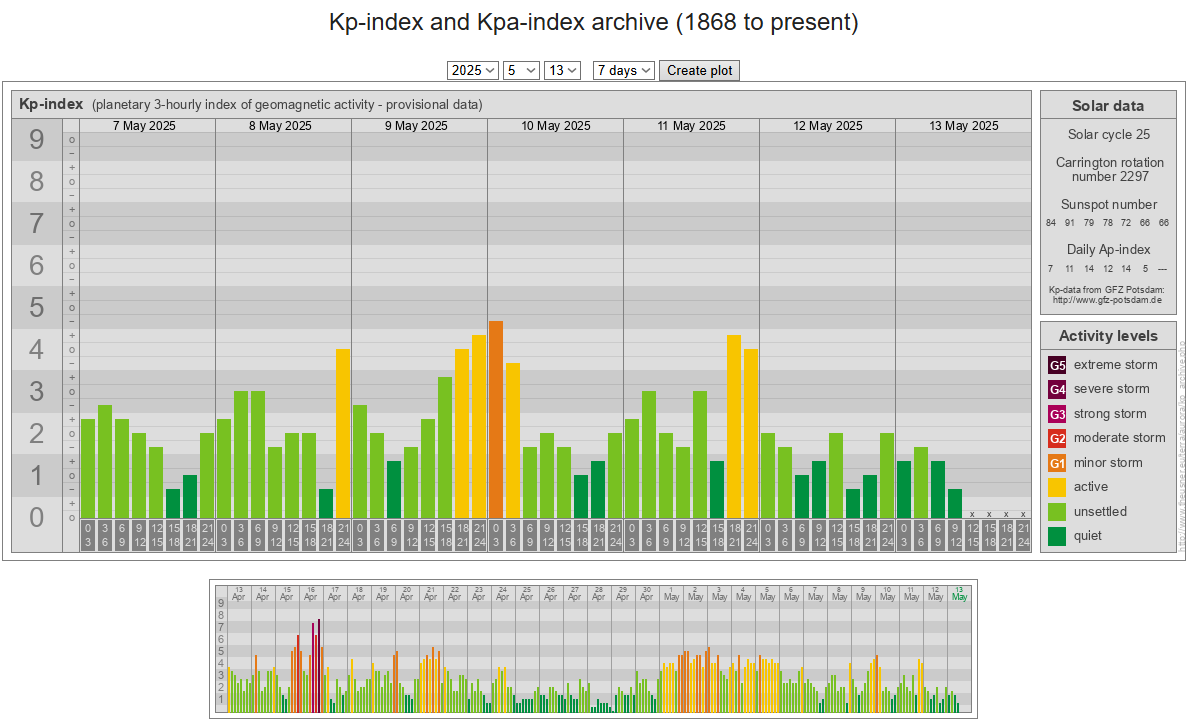Click the GFZ Potsdam data source link
Image resolution: width=1187 pixels, height=719 pixels.
[x=1107, y=300]
